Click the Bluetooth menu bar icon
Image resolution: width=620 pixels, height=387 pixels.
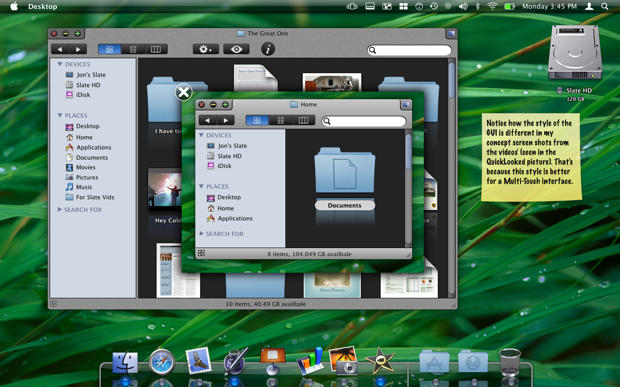tap(477, 6)
